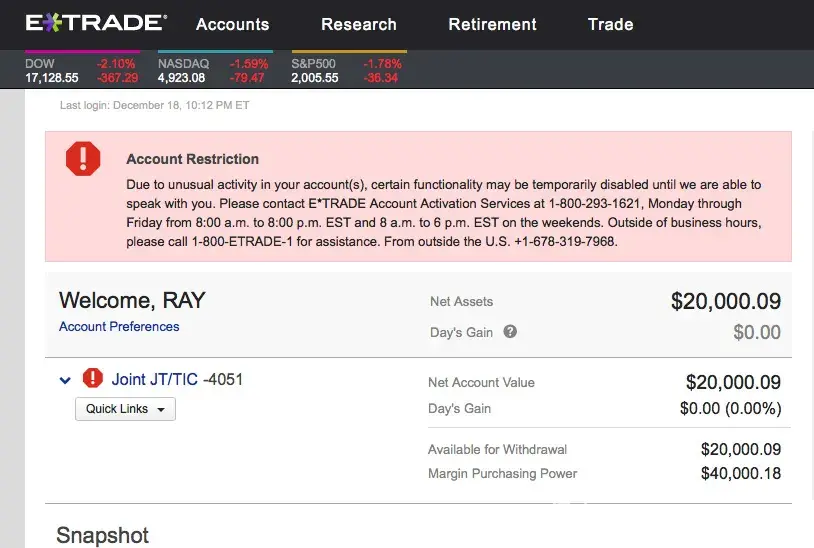Click the Day's Gain label under Net Assets
The height and width of the screenshot is (548, 814).
click(462, 333)
